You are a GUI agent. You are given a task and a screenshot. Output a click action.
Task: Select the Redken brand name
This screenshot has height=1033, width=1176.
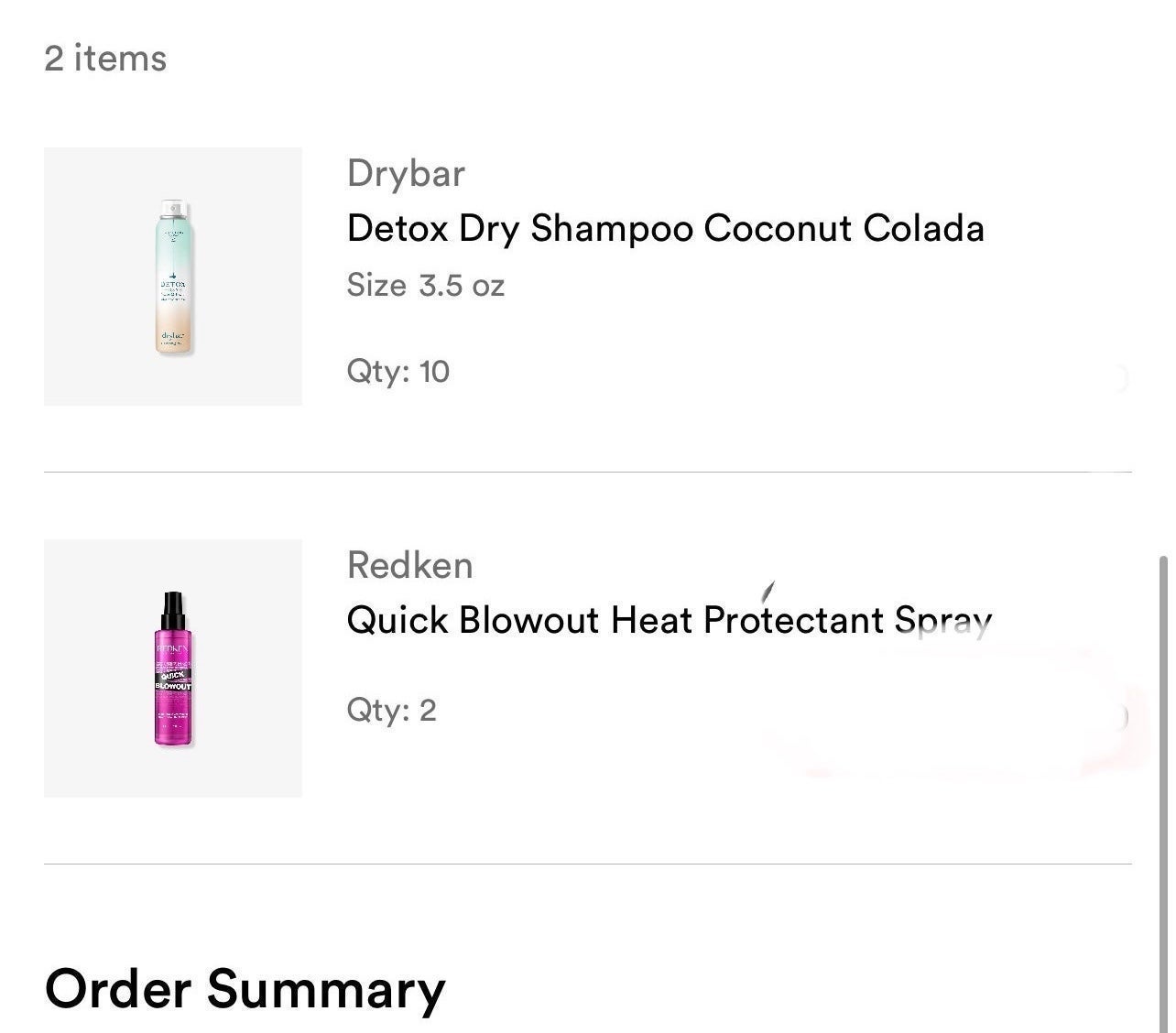(409, 565)
